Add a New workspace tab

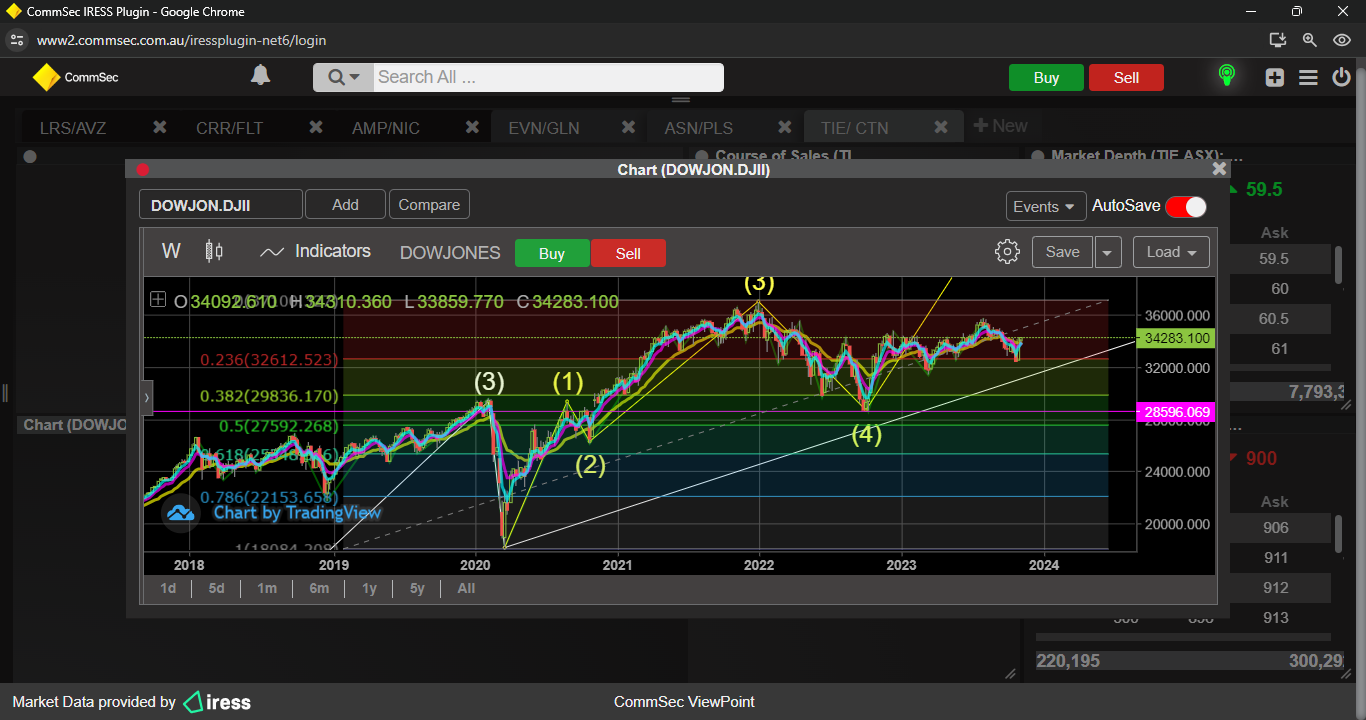(x=1000, y=126)
